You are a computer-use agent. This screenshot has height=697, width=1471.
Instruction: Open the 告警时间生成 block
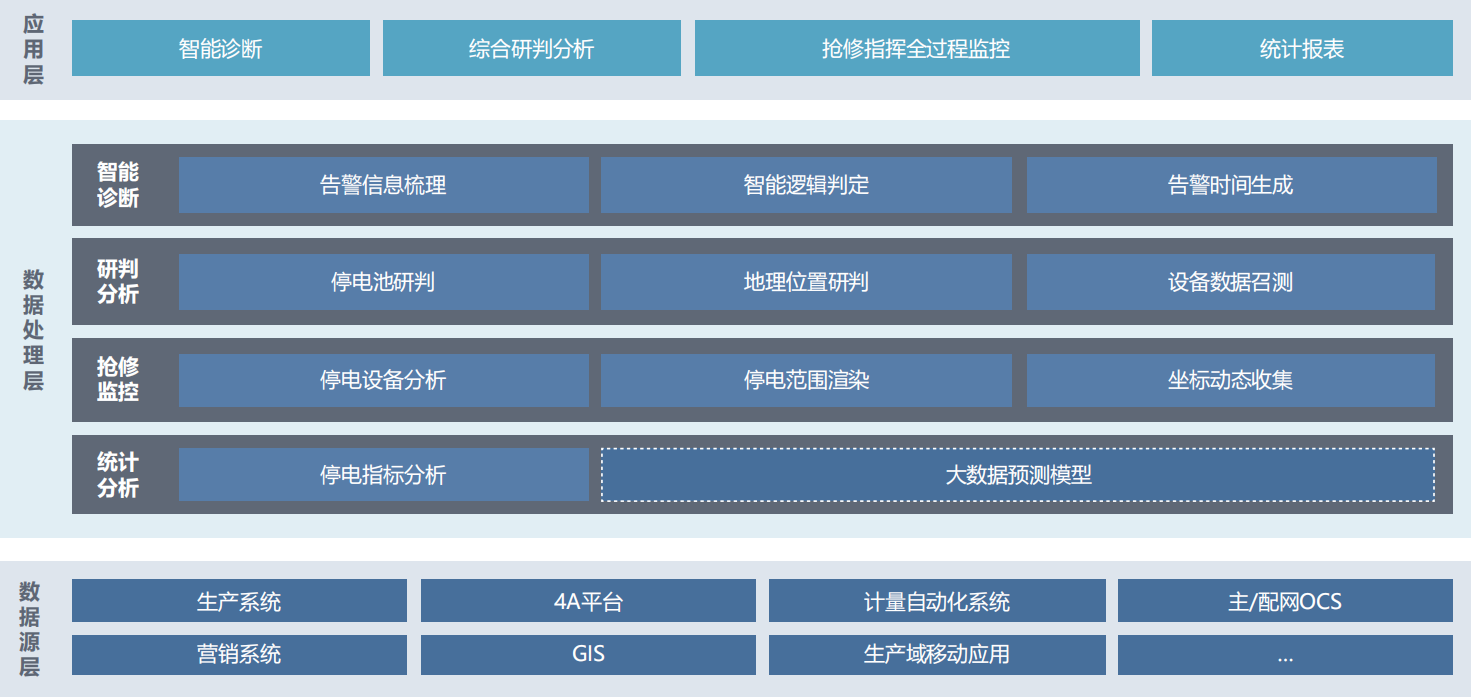[x=1232, y=184]
